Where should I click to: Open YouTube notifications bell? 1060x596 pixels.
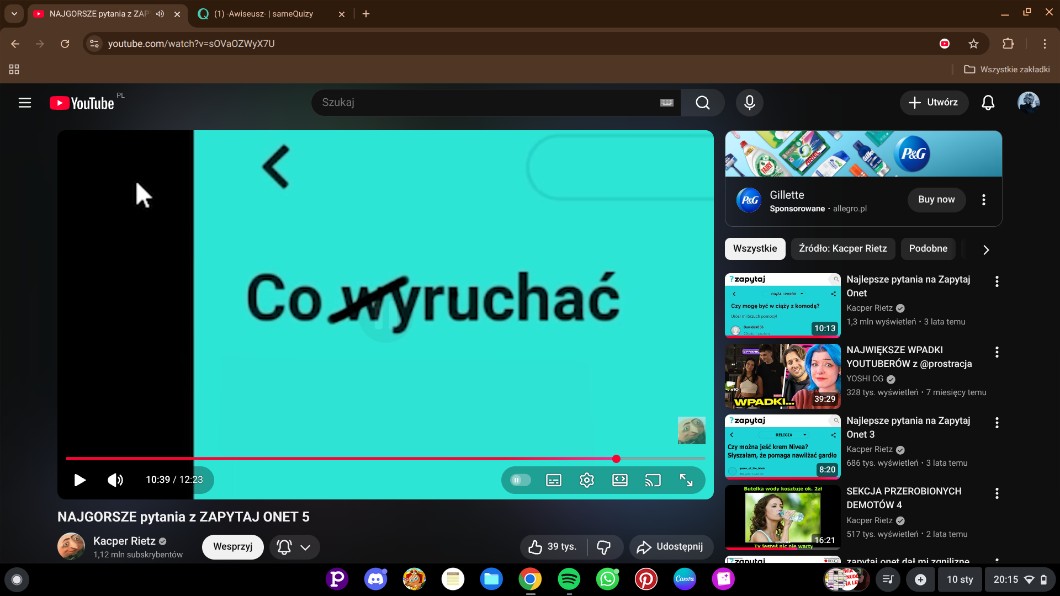click(987, 102)
